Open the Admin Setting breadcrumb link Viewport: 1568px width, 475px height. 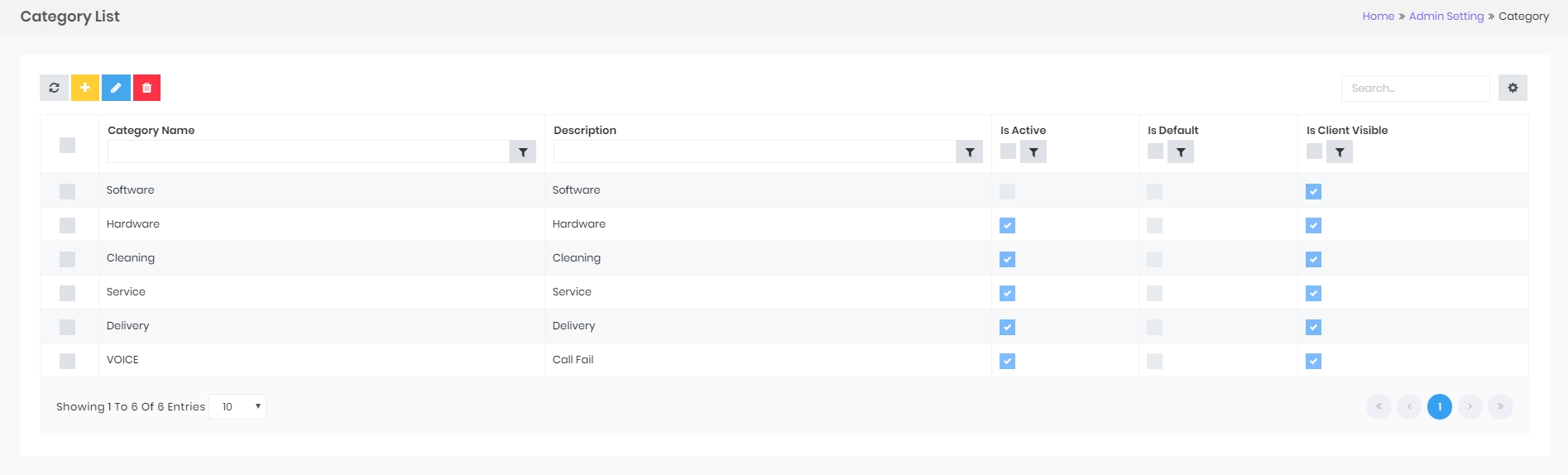1446,17
